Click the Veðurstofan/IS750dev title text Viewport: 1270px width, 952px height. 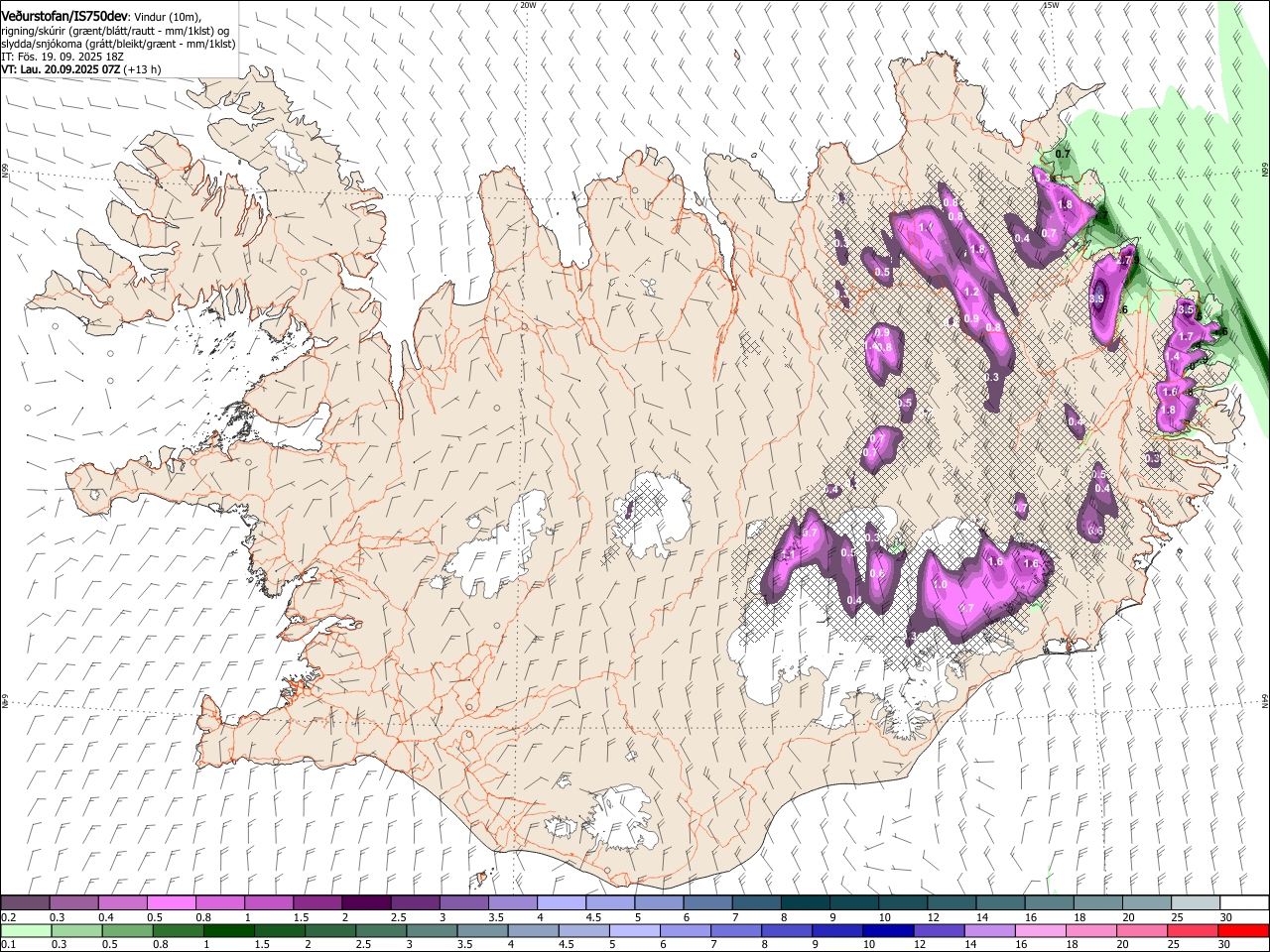pos(63,16)
